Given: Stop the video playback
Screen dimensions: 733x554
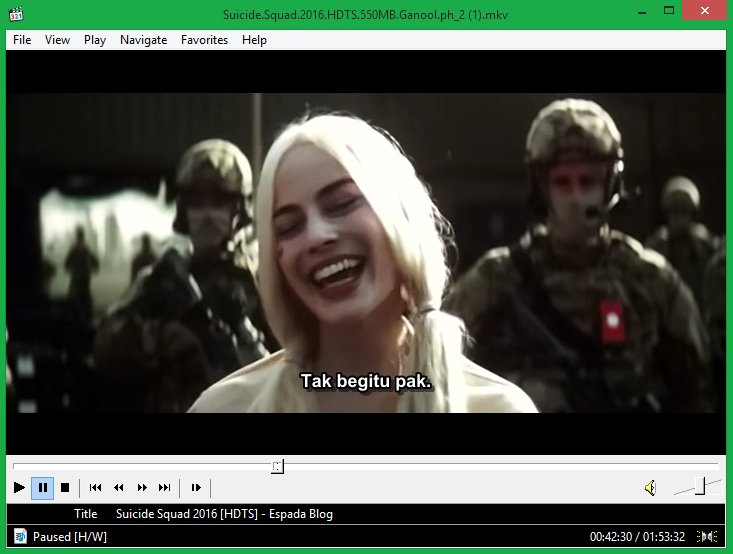Looking at the screenshot, I should pyautogui.click(x=65, y=488).
